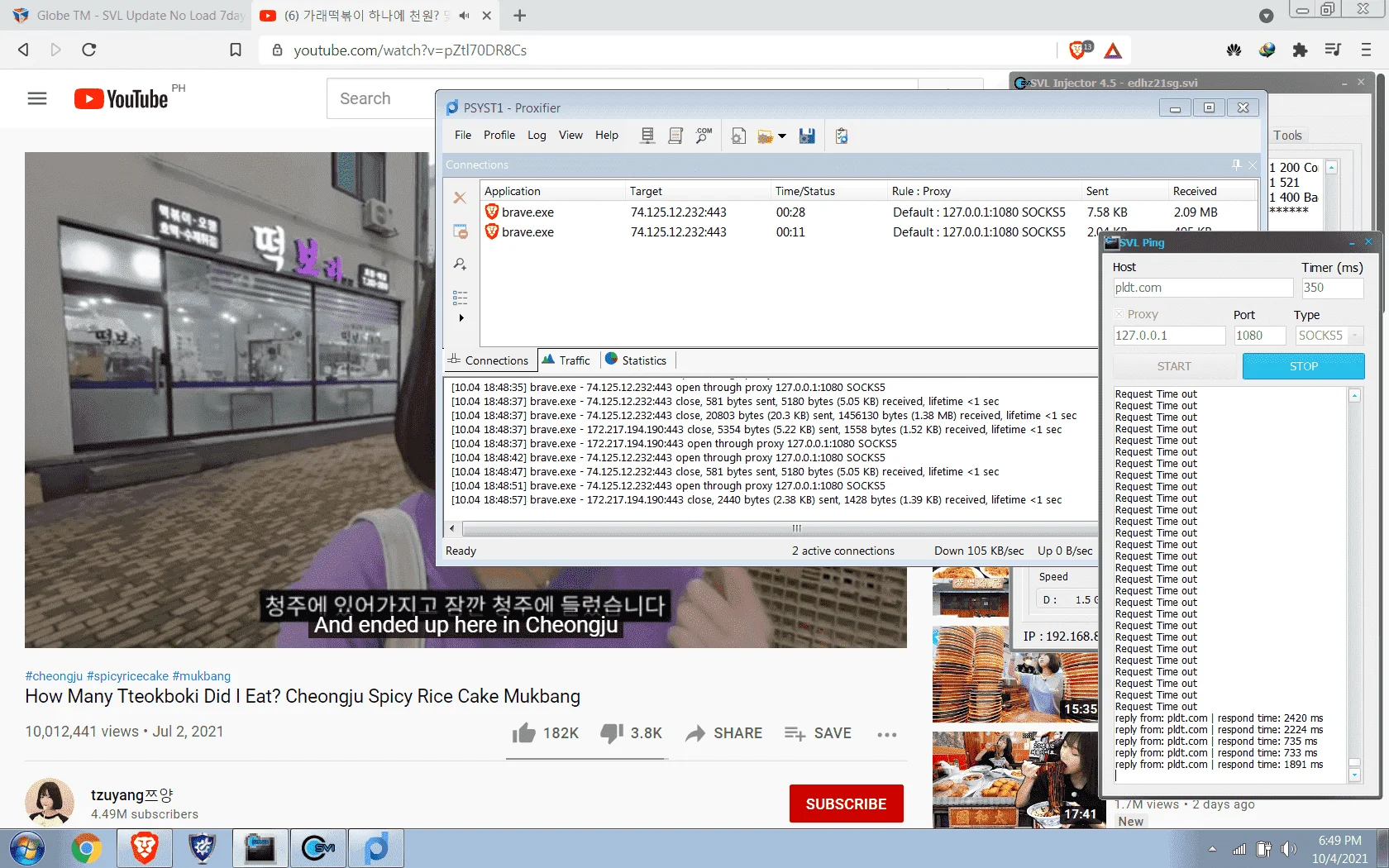Open the three-dot more actions menu
Image resolution: width=1389 pixels, height=868 pixels.
tap(887, 734)
